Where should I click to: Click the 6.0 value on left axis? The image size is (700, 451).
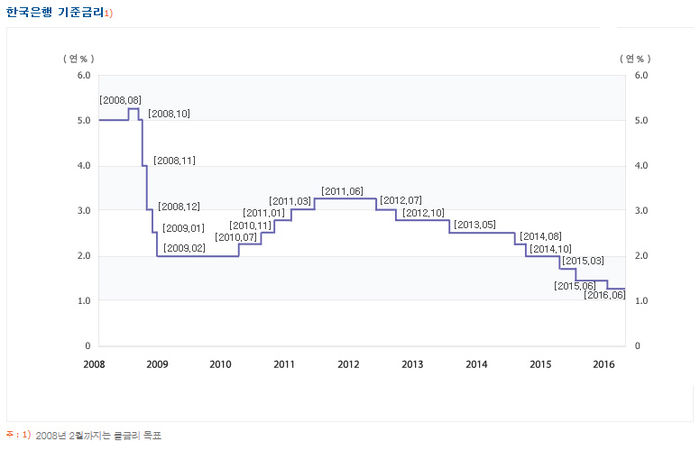tap(83, 75)
